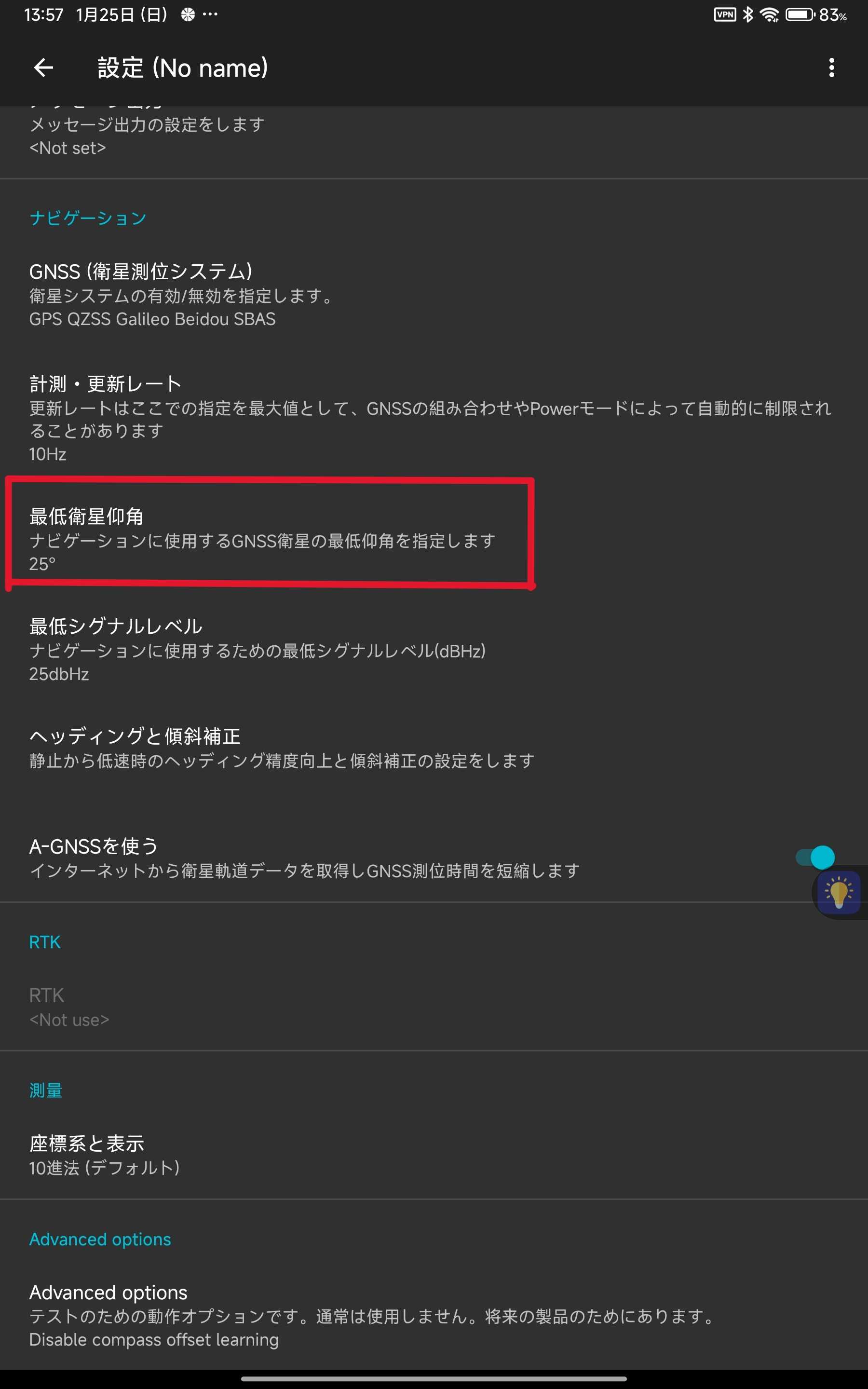Open 座標系と表示 setting

point(434,1155)
